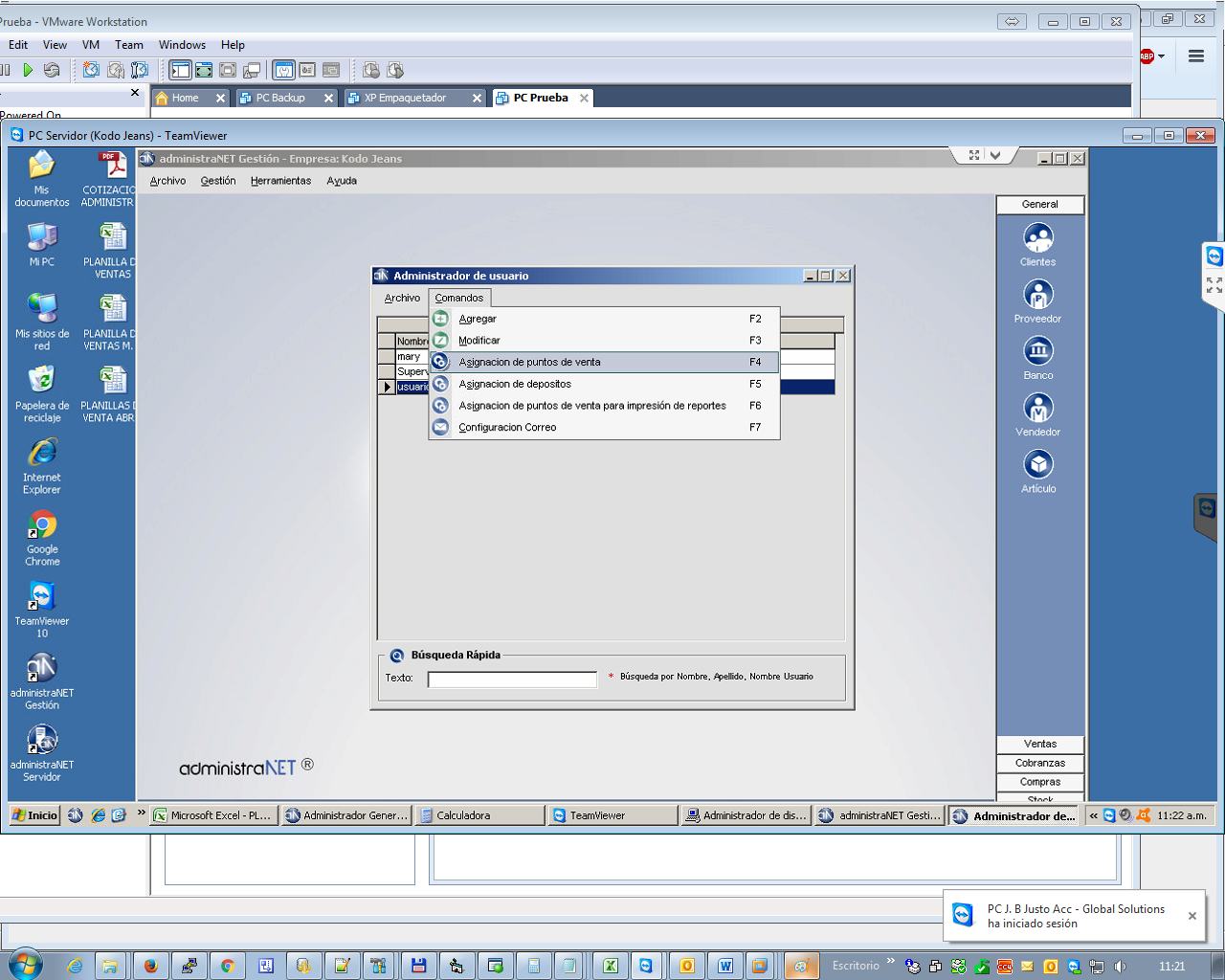Open the Vendedor sidebar icon
Viewport: 1225px width, 980px height.
[x=1038, y=409]
